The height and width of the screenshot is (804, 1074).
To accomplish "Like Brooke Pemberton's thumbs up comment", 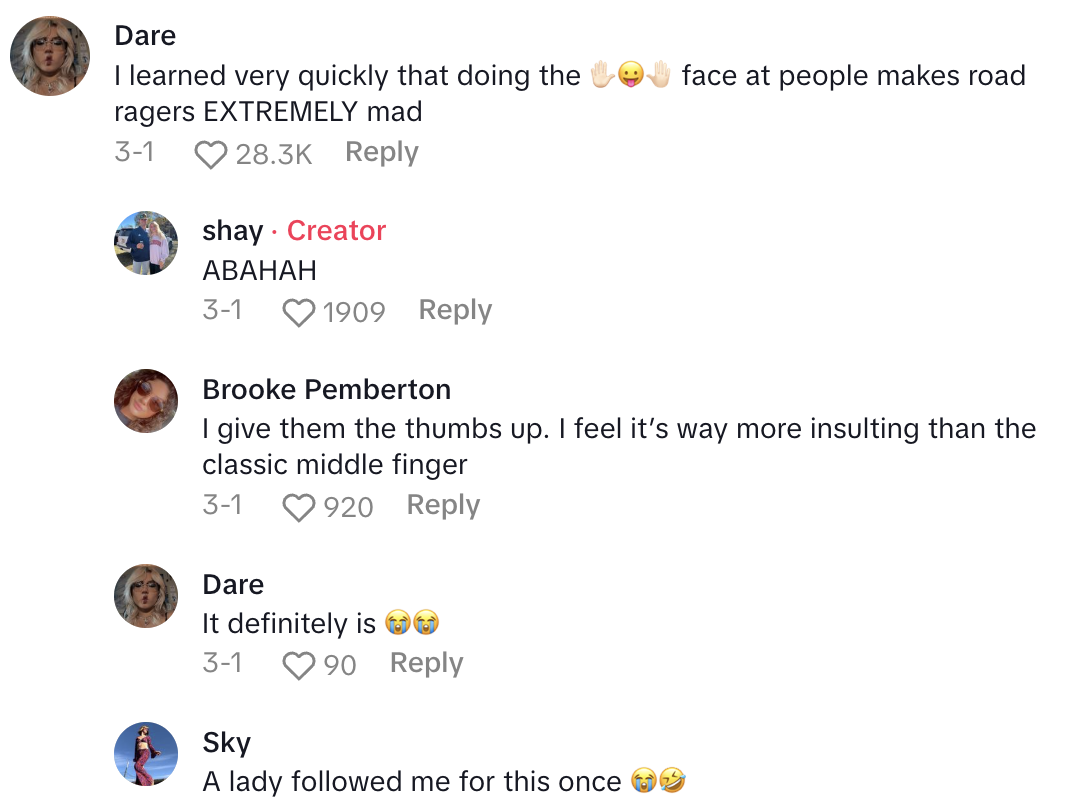I will pyautogui.click(x=298, y=508).
